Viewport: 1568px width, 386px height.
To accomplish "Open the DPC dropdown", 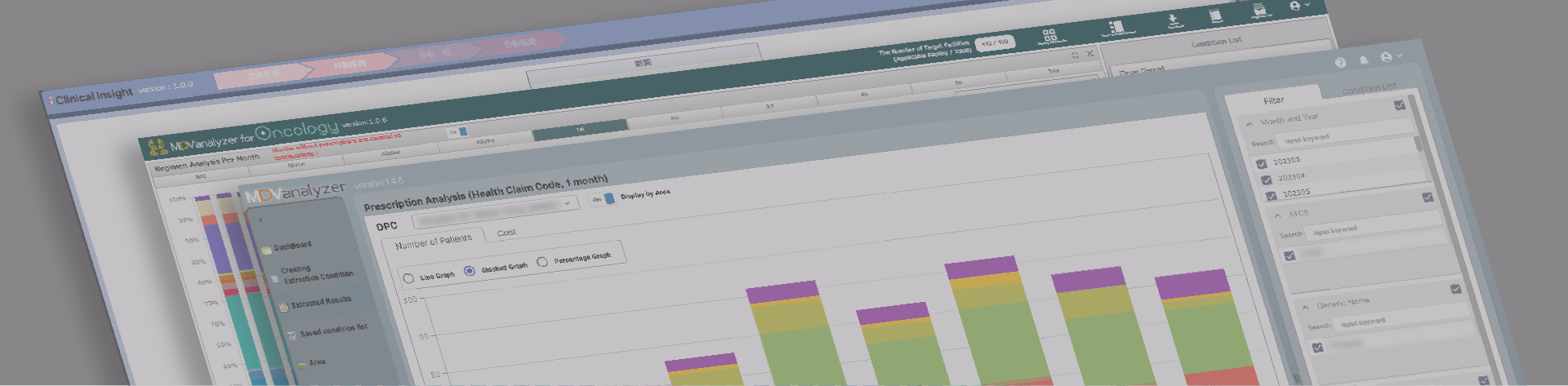I will point(496,213).
